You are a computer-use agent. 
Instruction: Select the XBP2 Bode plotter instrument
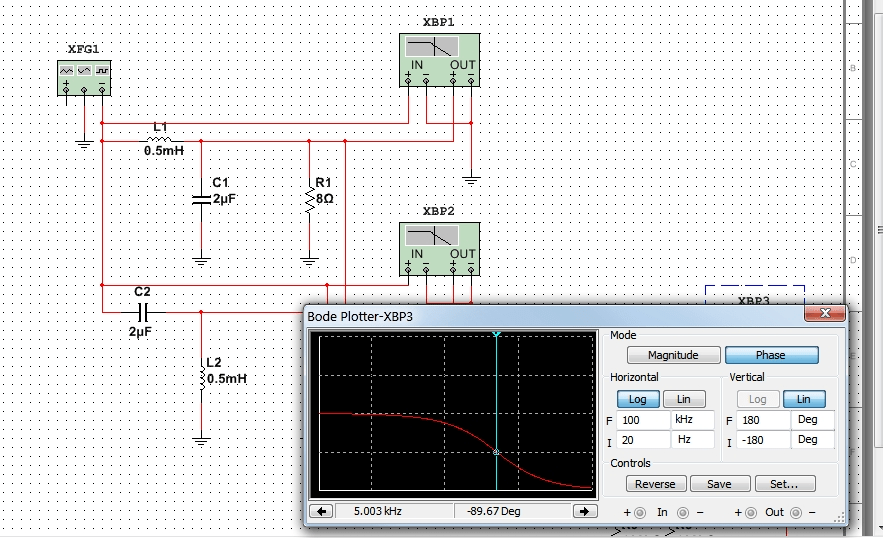(x=439, y=249)
